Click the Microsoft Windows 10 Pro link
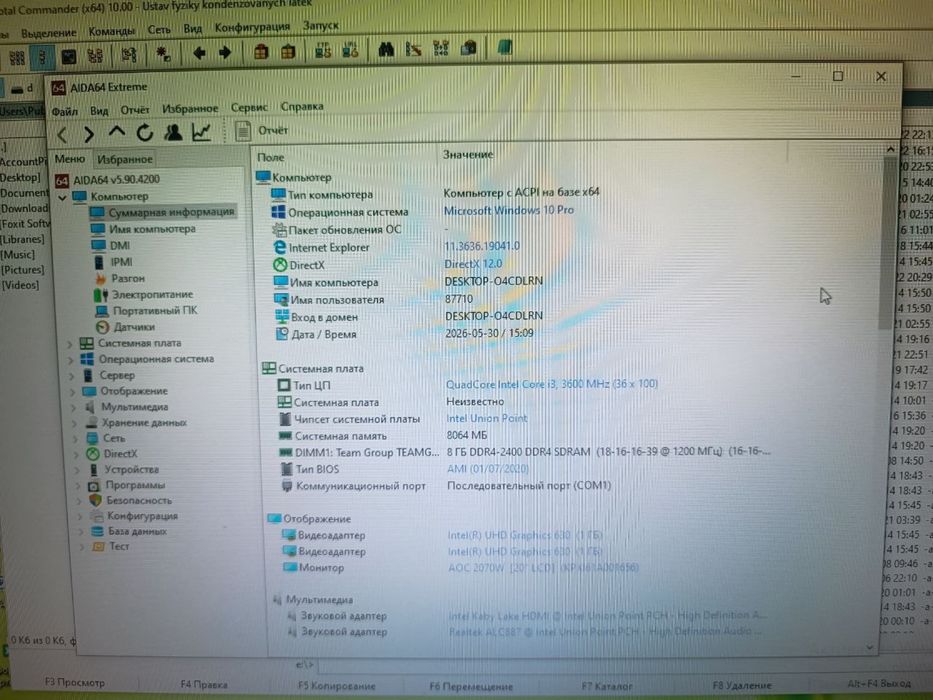The image size is (933, 700). point(509,210)
